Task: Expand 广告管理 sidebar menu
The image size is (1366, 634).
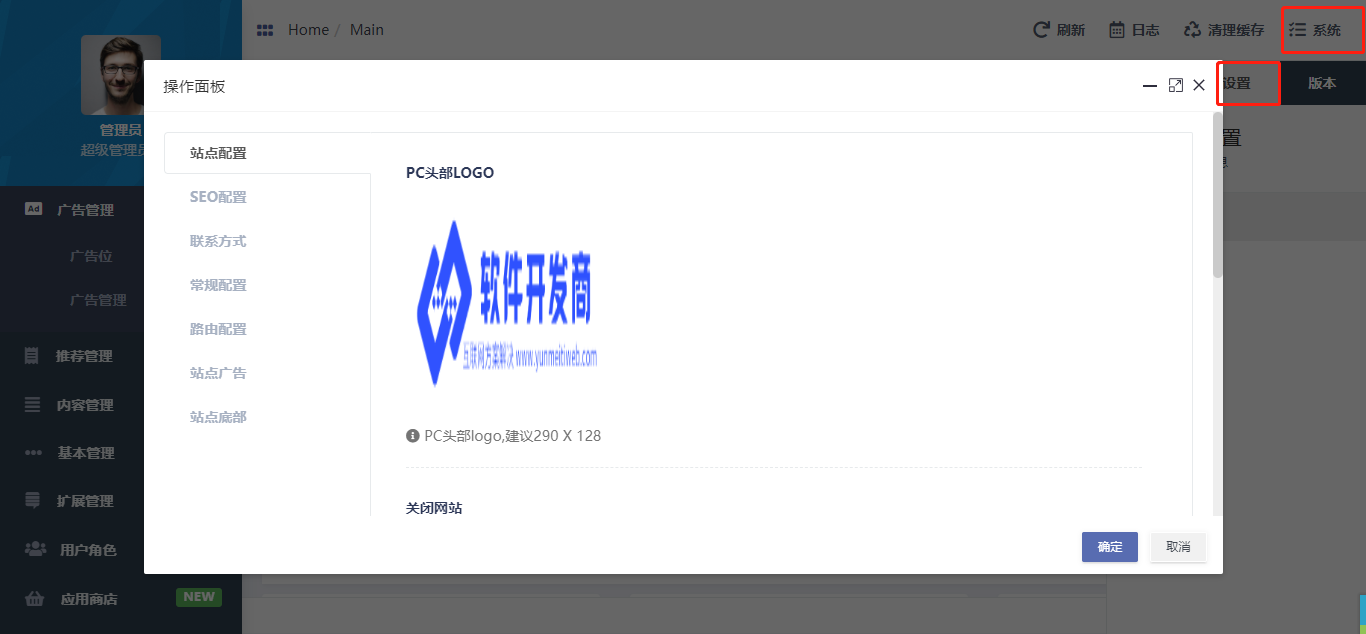Action: click(x=85, y=210)
